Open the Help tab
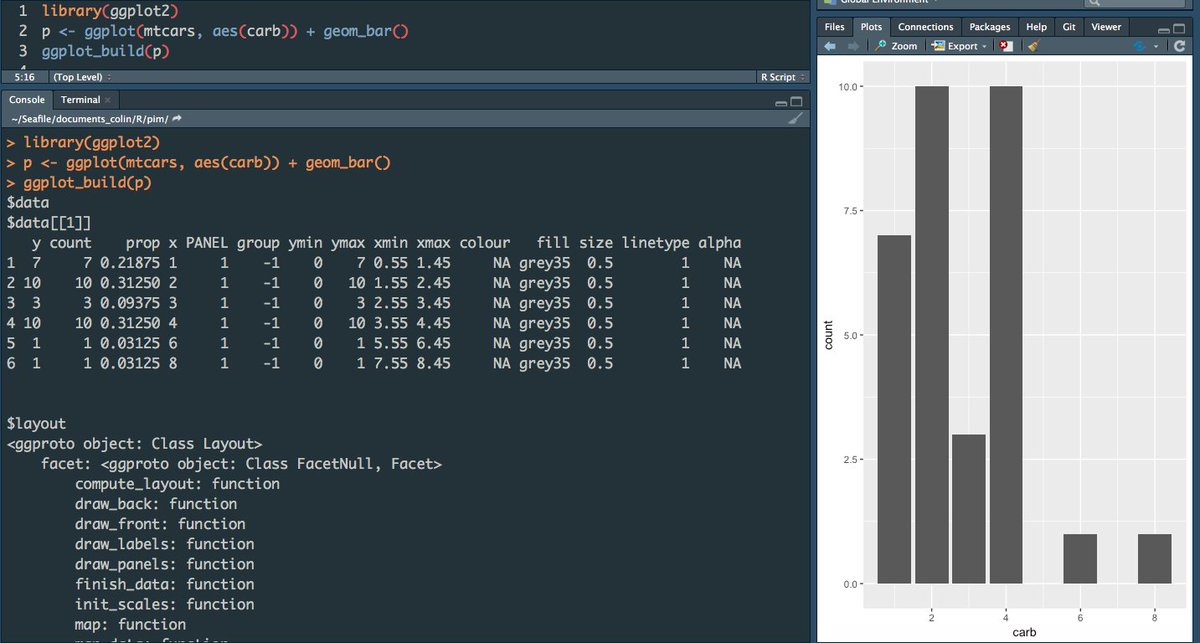 point(1037,27)
